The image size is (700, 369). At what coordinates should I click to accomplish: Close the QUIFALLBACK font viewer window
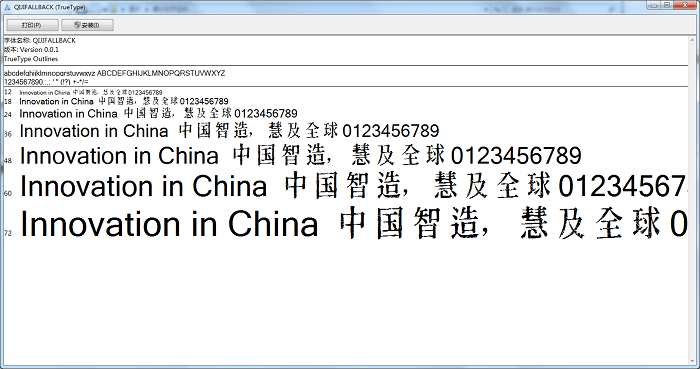pos(685,4)
